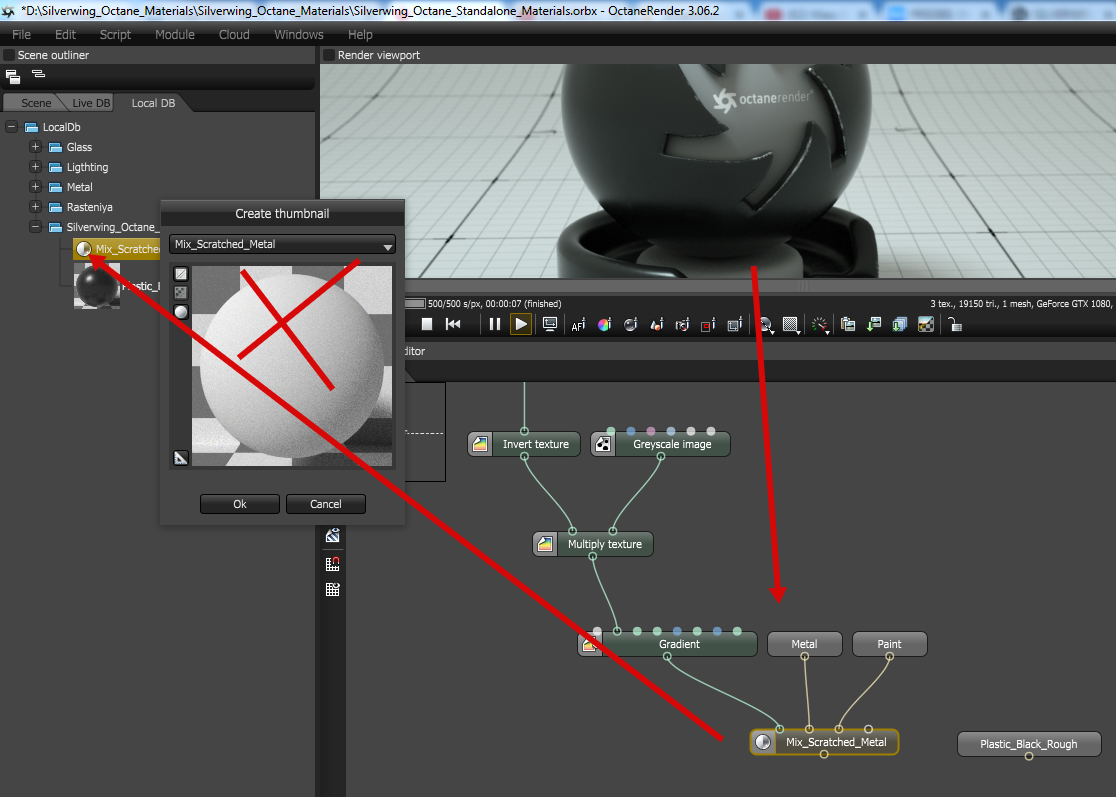Select the Paint material node
Image resolution: width=1116 pixels, height=797 pixels.
pos(890,644)
